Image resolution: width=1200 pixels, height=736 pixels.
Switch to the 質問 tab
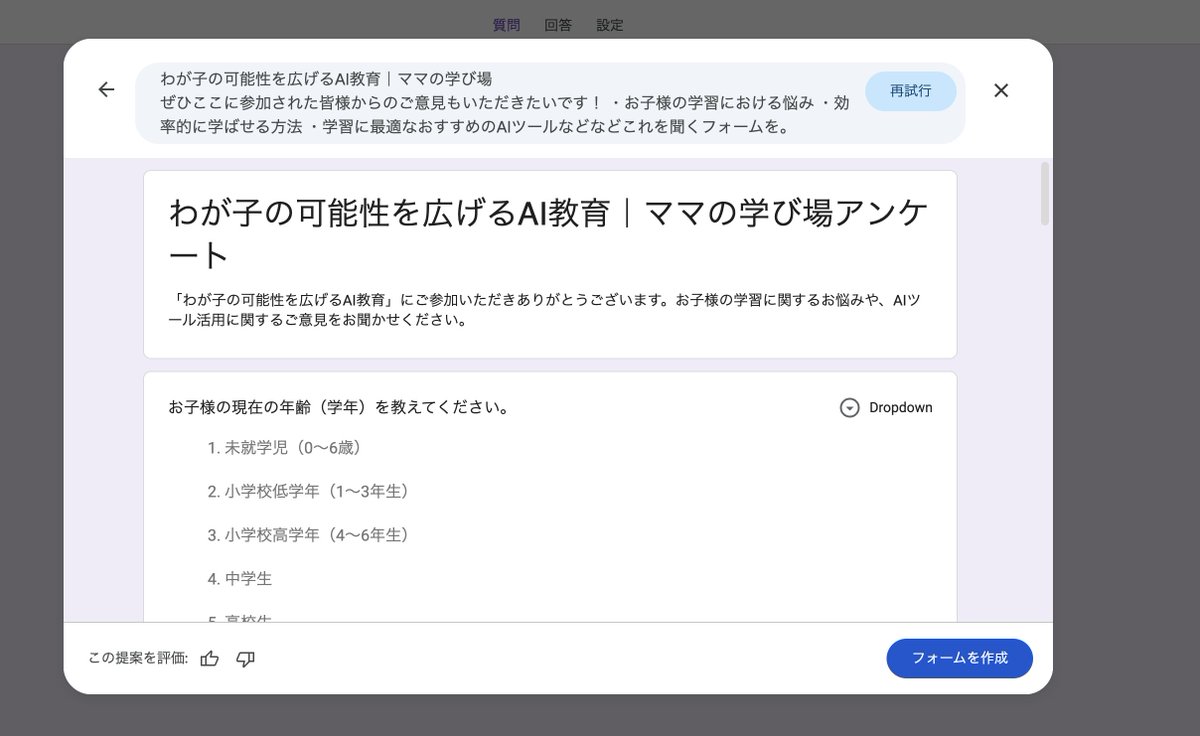(x=507, y=25)
